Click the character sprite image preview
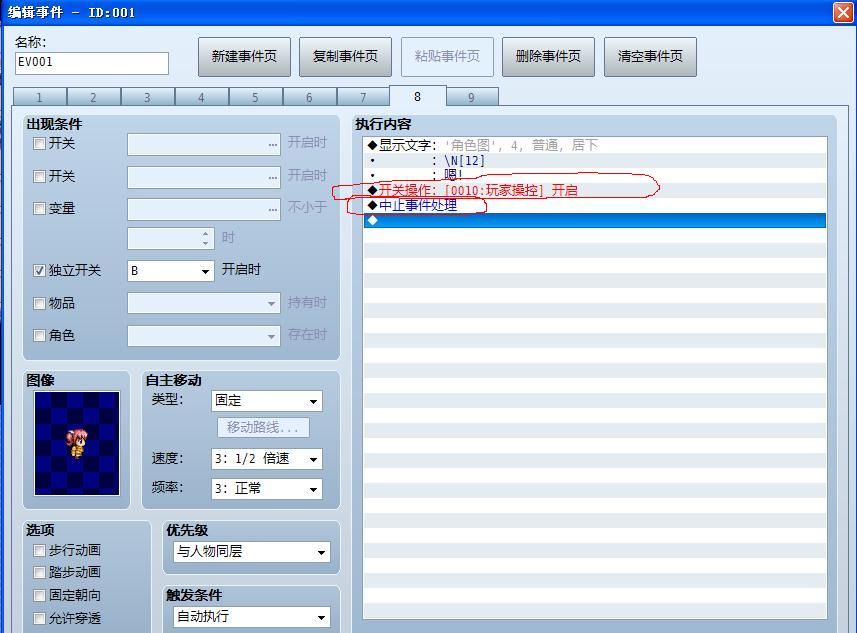 77,443
